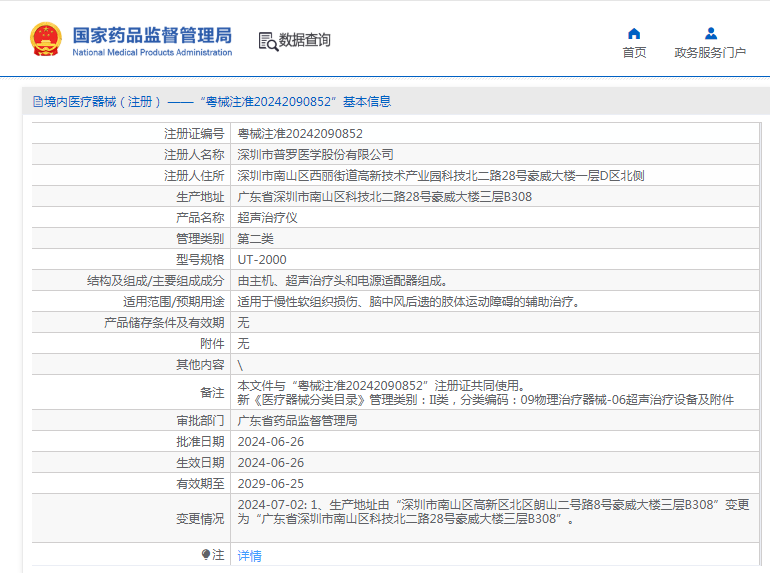Click backslash value in 其他内容 row

(240, 365)
